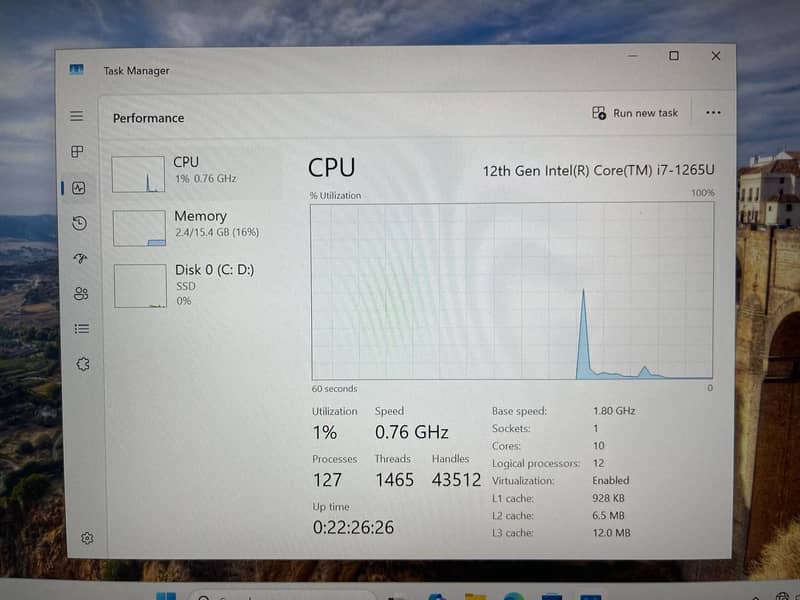Click the 60 seconds graph label
This screenshot has height=600, width=800.
point(334,389)
